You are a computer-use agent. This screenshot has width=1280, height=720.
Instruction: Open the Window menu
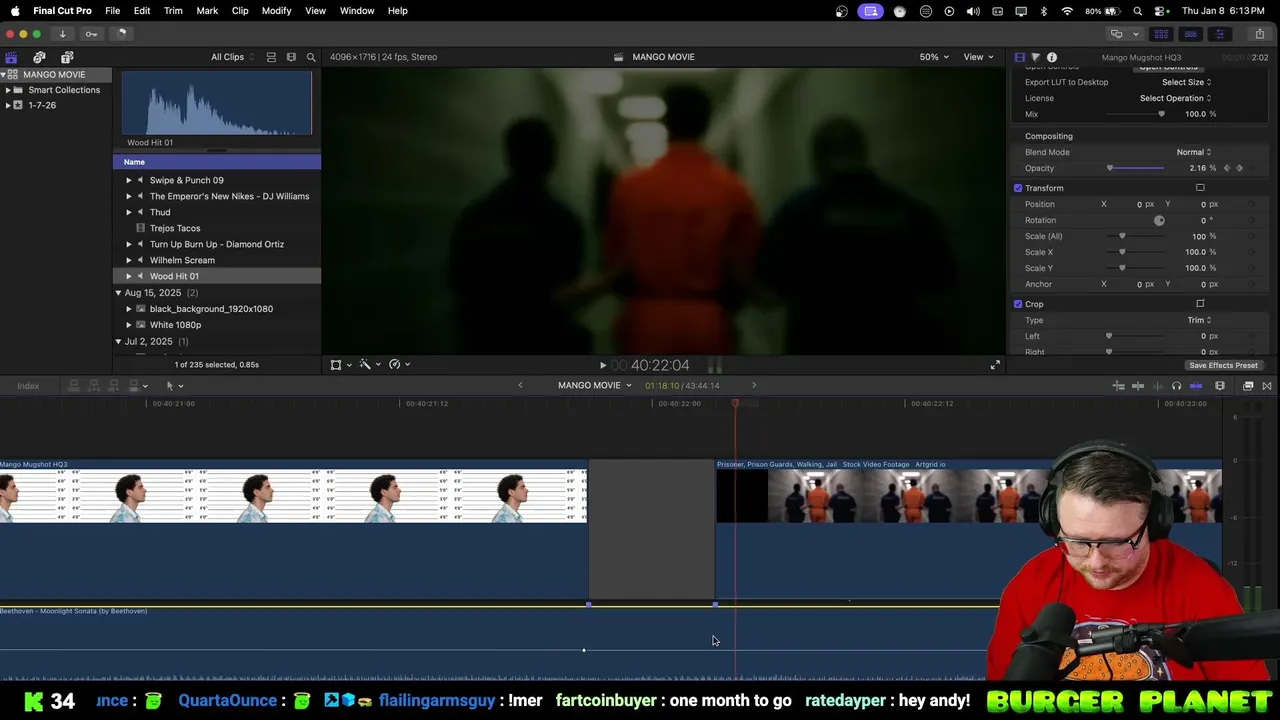[x=356, y=11]
